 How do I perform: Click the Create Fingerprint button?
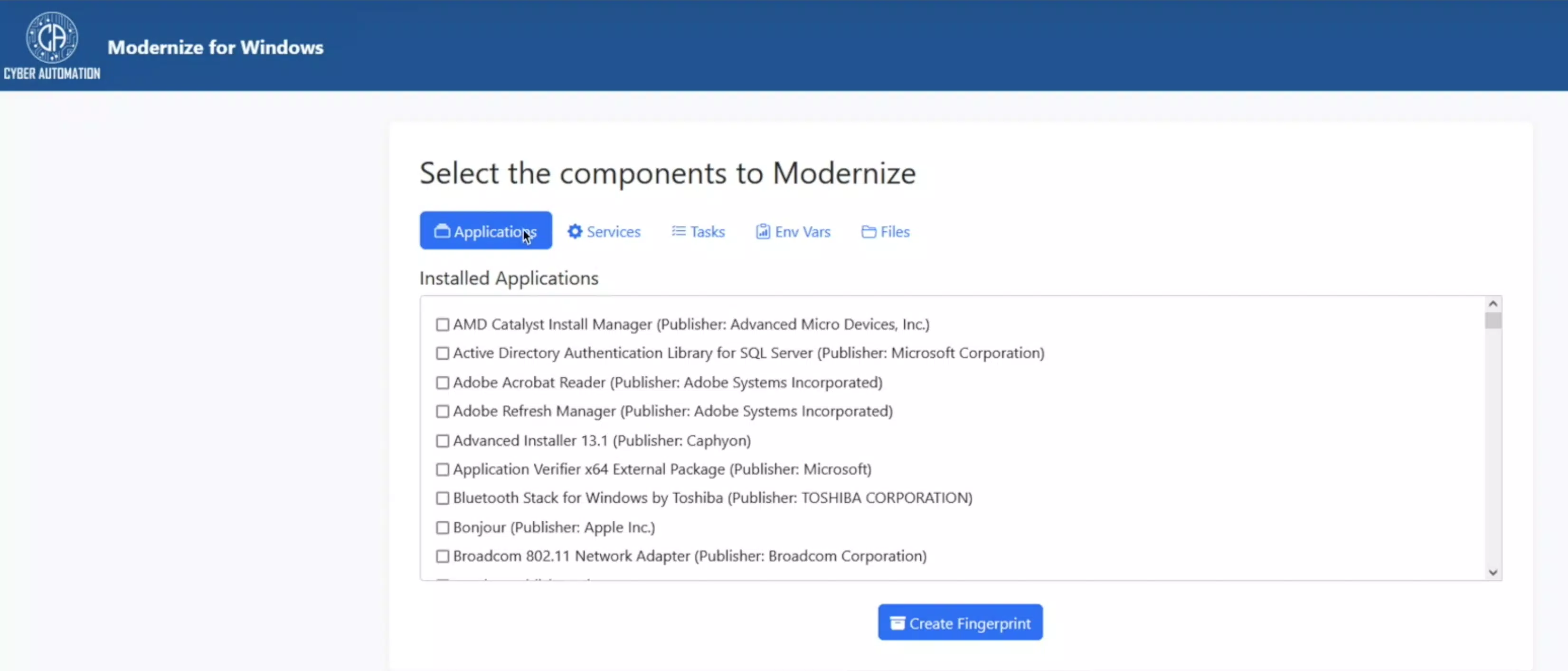(960, 622)
